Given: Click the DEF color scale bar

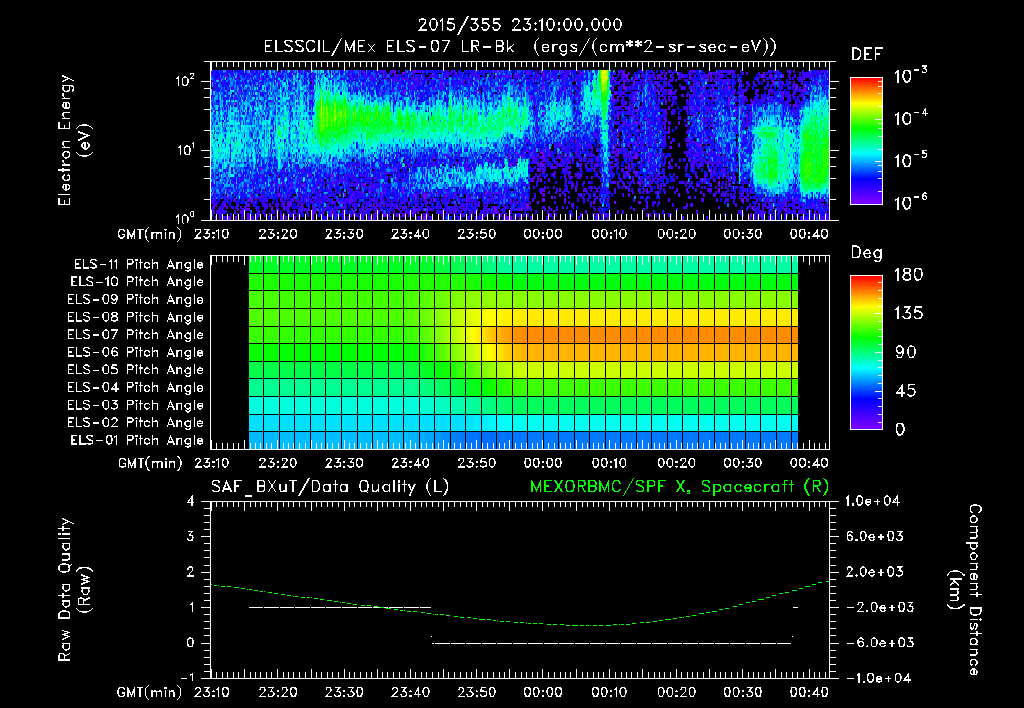Looking at the screenshot, I should coord(866,141).
